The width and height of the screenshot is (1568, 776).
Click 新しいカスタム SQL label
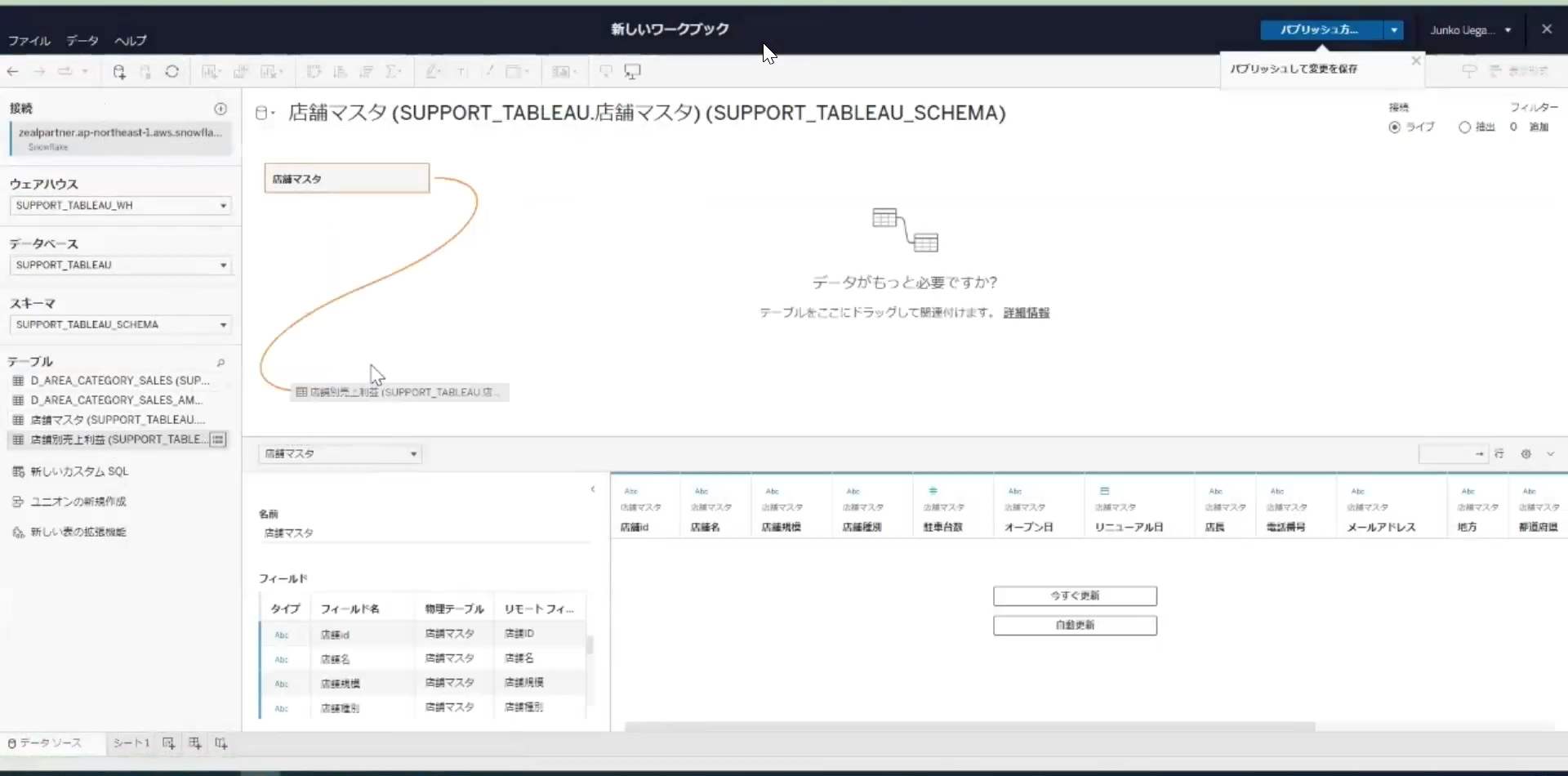pos(79,471)
